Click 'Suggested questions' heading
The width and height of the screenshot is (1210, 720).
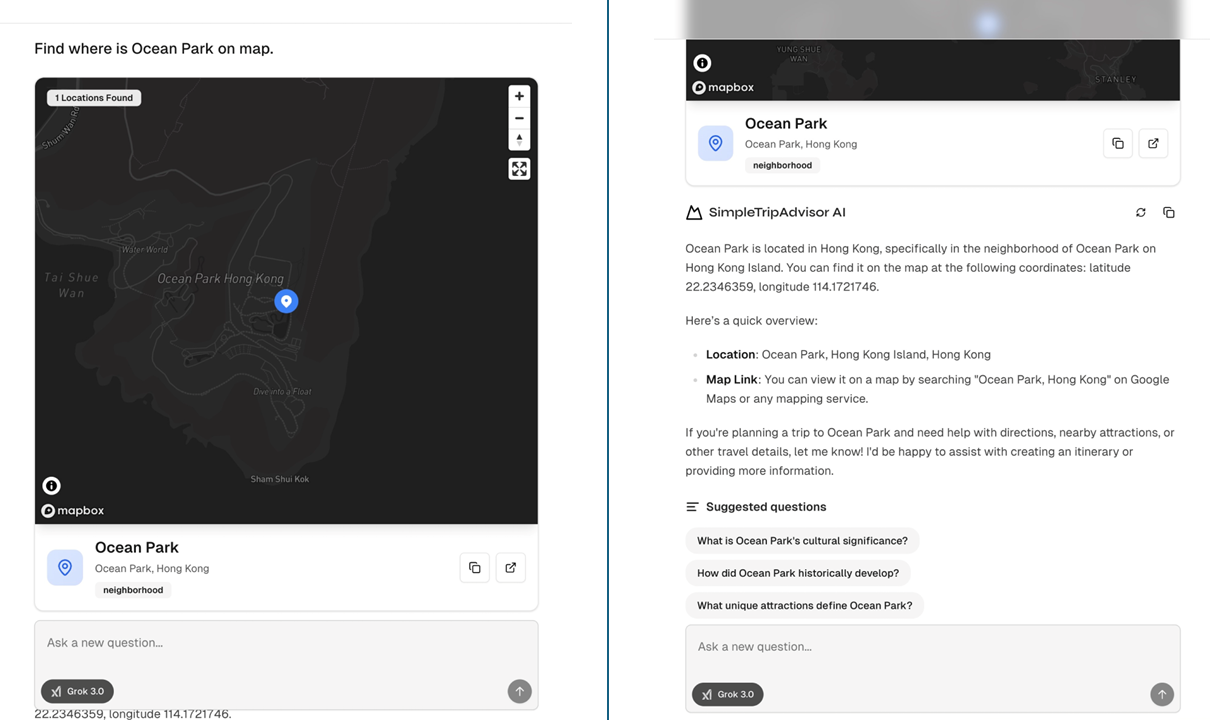[766, 507]
